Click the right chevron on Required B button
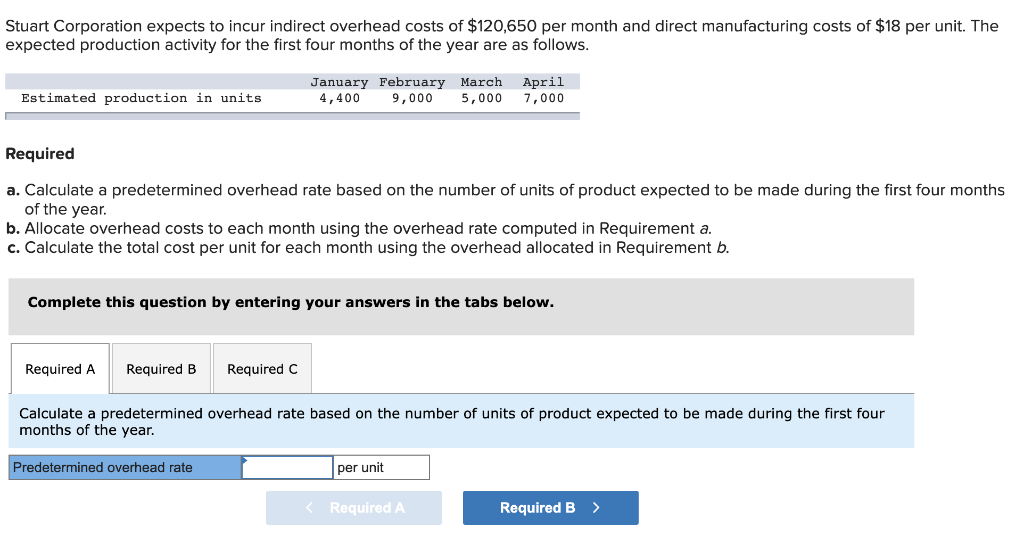The image size is (1024, 560). (x=596, y=508)
